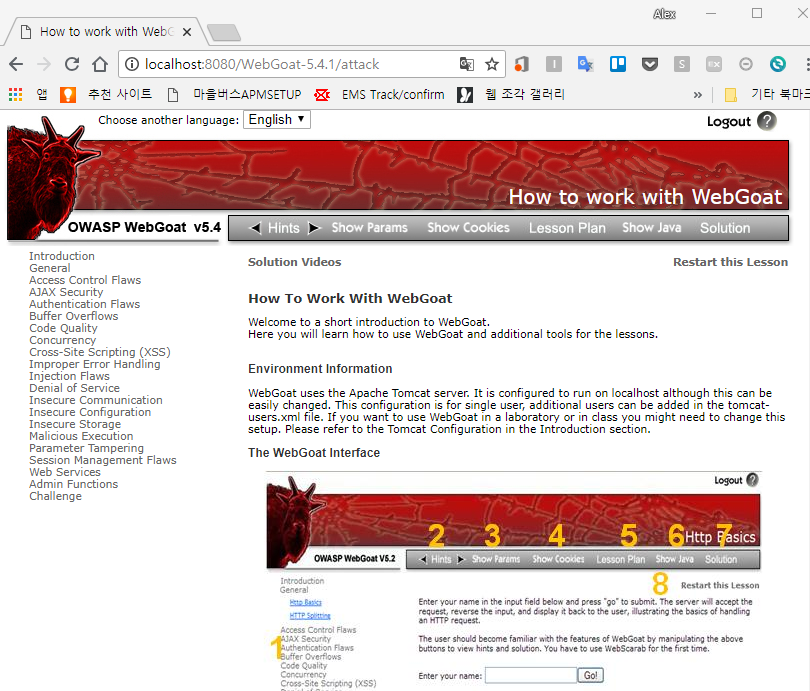Viewport: 810px width, 691px height.
Task: Expand Admin Functions in sidebar
Action: click(x=73, y=484)
